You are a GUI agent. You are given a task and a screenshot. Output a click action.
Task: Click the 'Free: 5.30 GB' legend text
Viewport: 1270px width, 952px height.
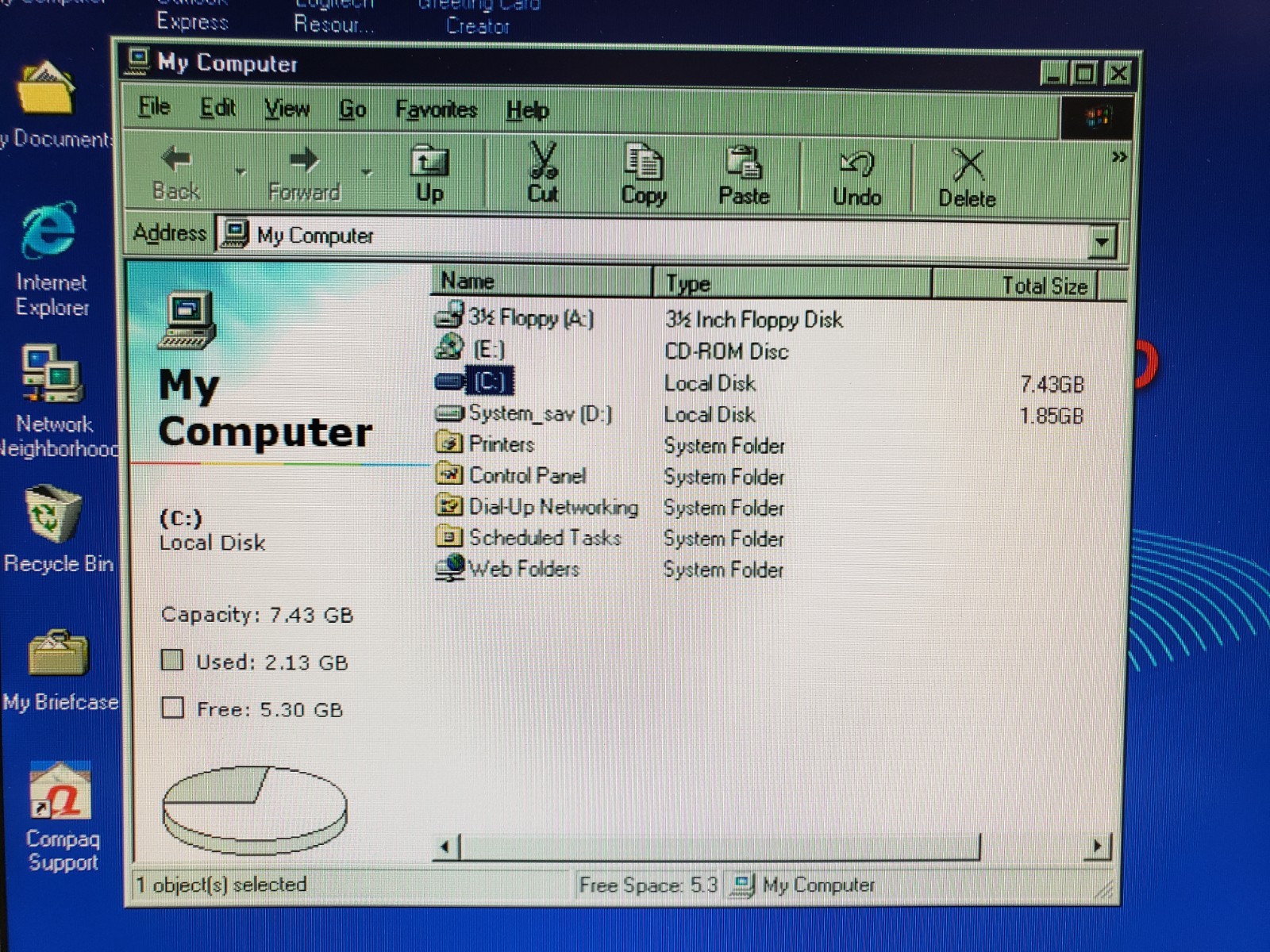coord(270,709)
